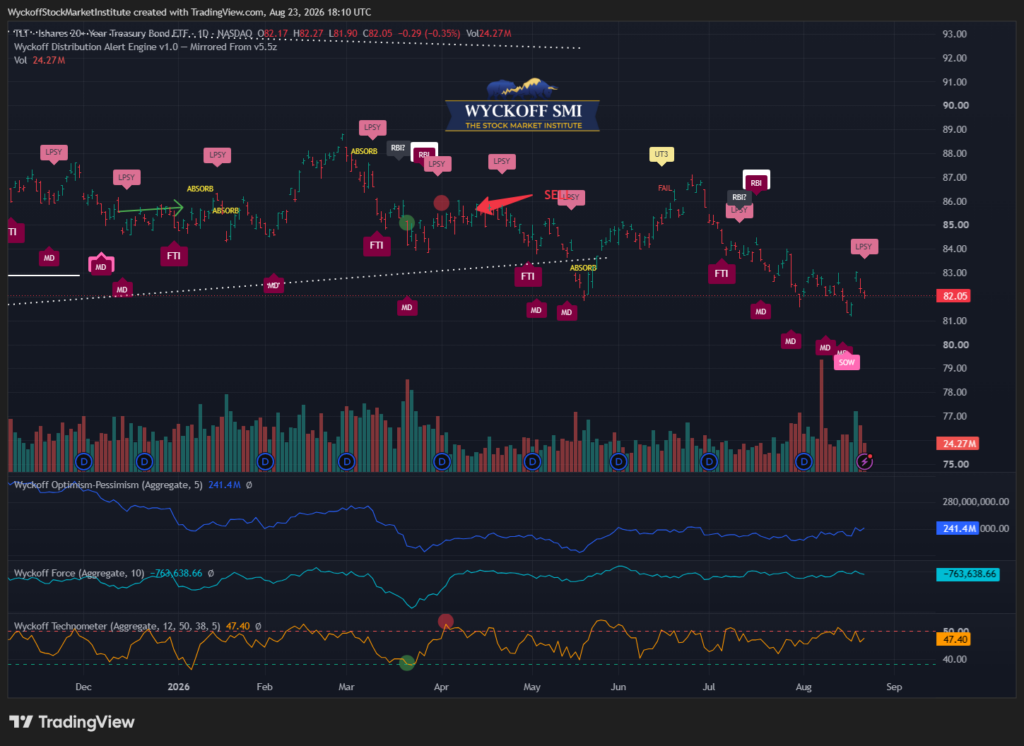Screen dimensions: 1024x746
Task: Click the yellow UT3 signal label
Action: [661, 155]
